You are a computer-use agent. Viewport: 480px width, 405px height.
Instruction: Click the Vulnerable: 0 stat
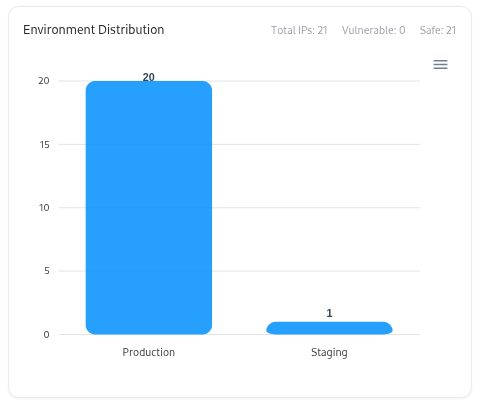[x=374, y=30]
